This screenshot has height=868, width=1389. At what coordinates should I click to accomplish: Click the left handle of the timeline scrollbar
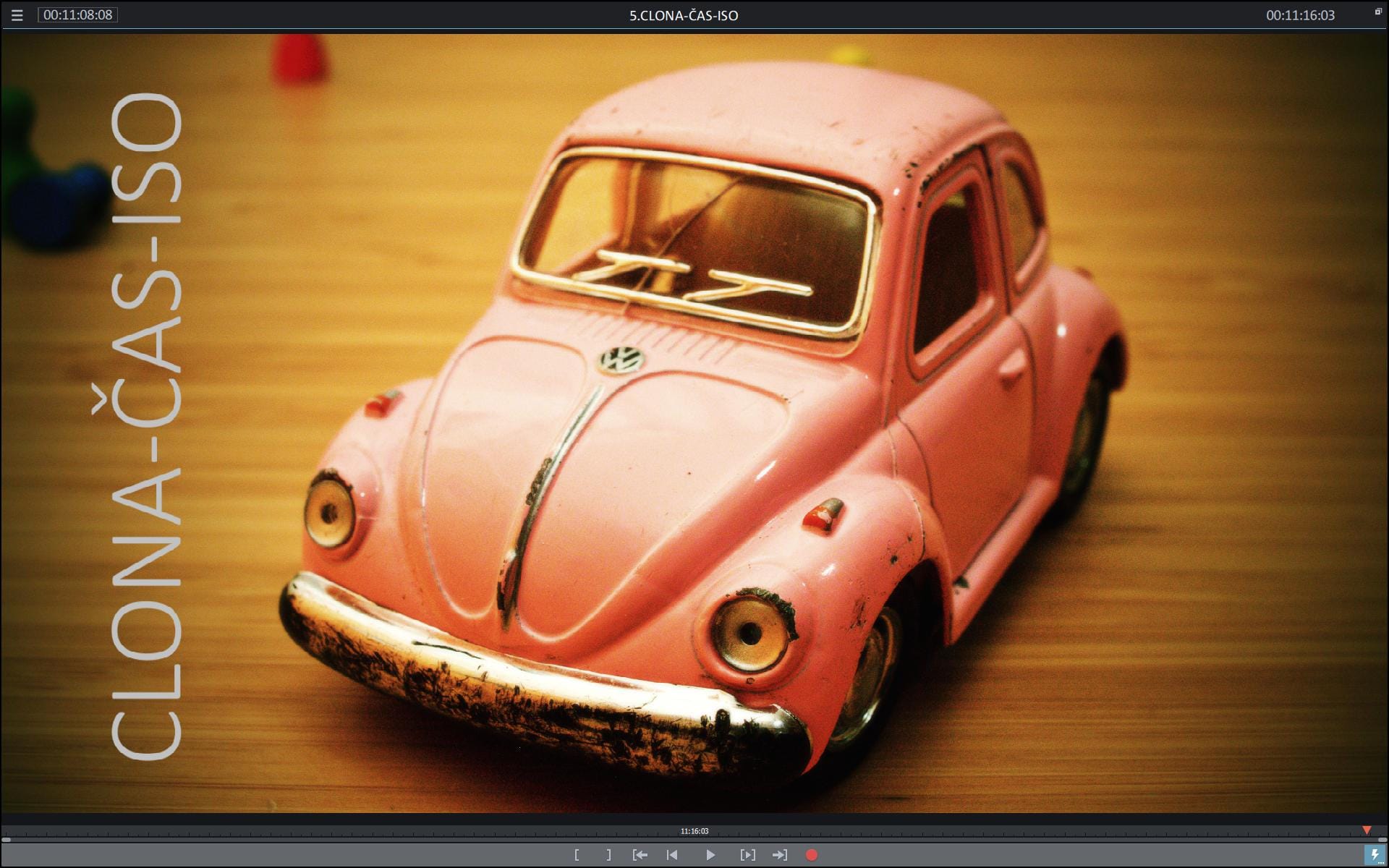click(6, 840)
